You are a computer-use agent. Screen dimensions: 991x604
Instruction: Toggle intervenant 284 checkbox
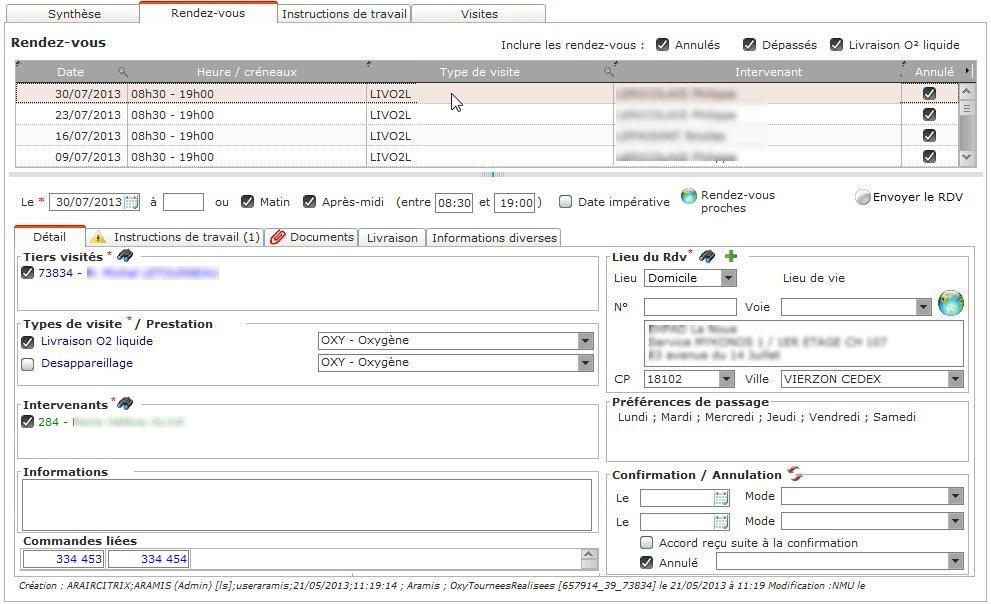(27, 421)
